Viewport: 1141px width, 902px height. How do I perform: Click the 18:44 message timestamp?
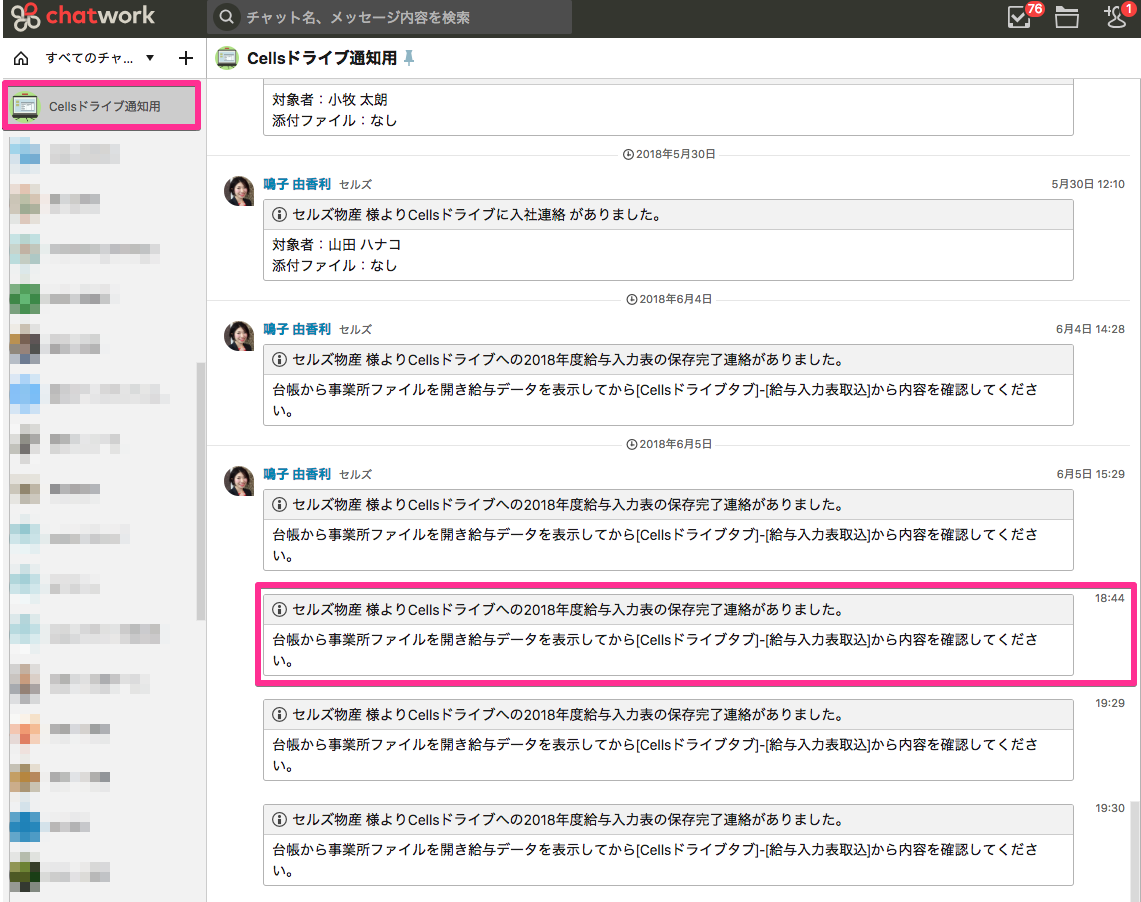coord(1110,598)
